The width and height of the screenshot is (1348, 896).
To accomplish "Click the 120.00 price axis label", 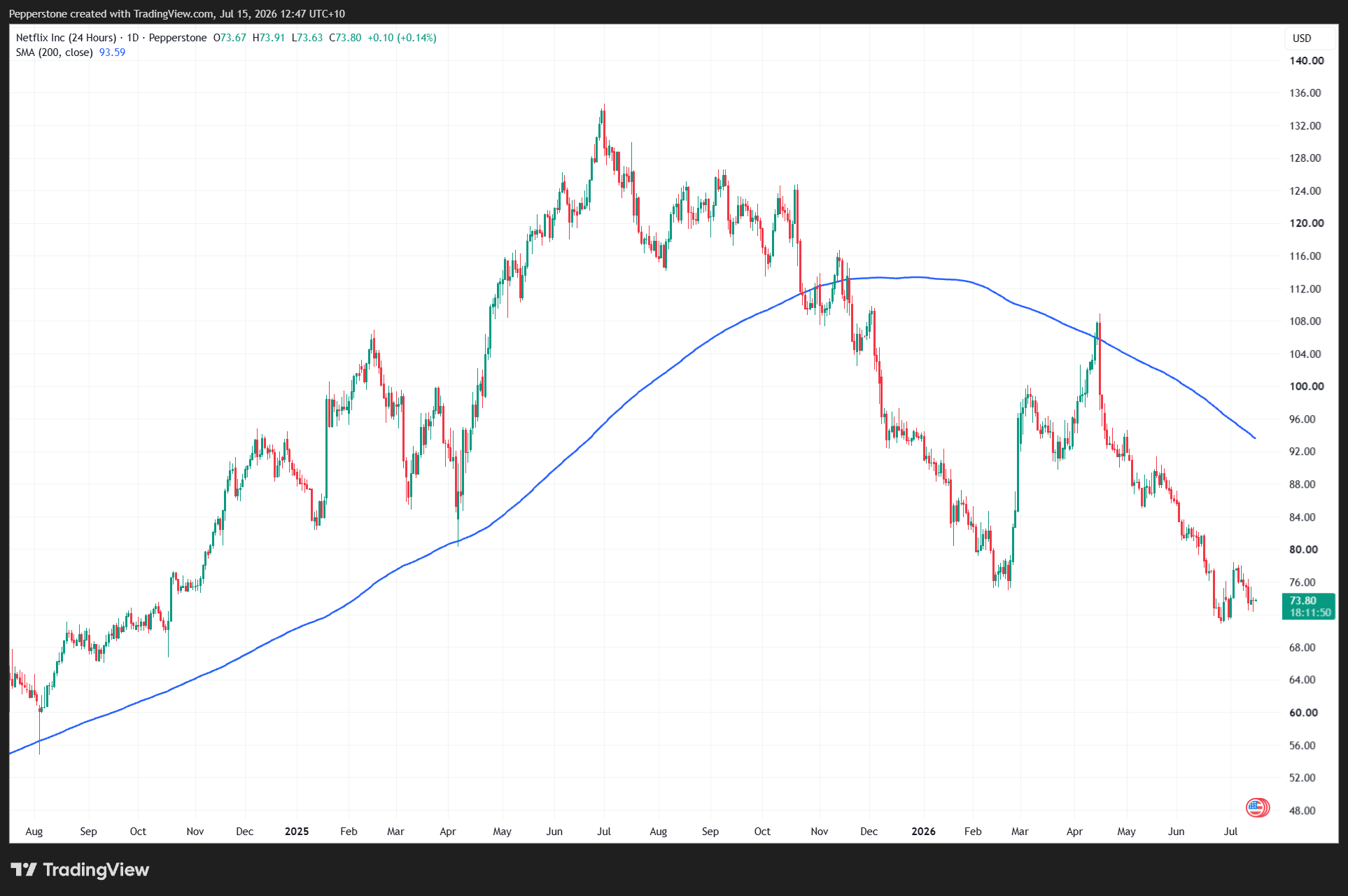I will click(1307, 223).
